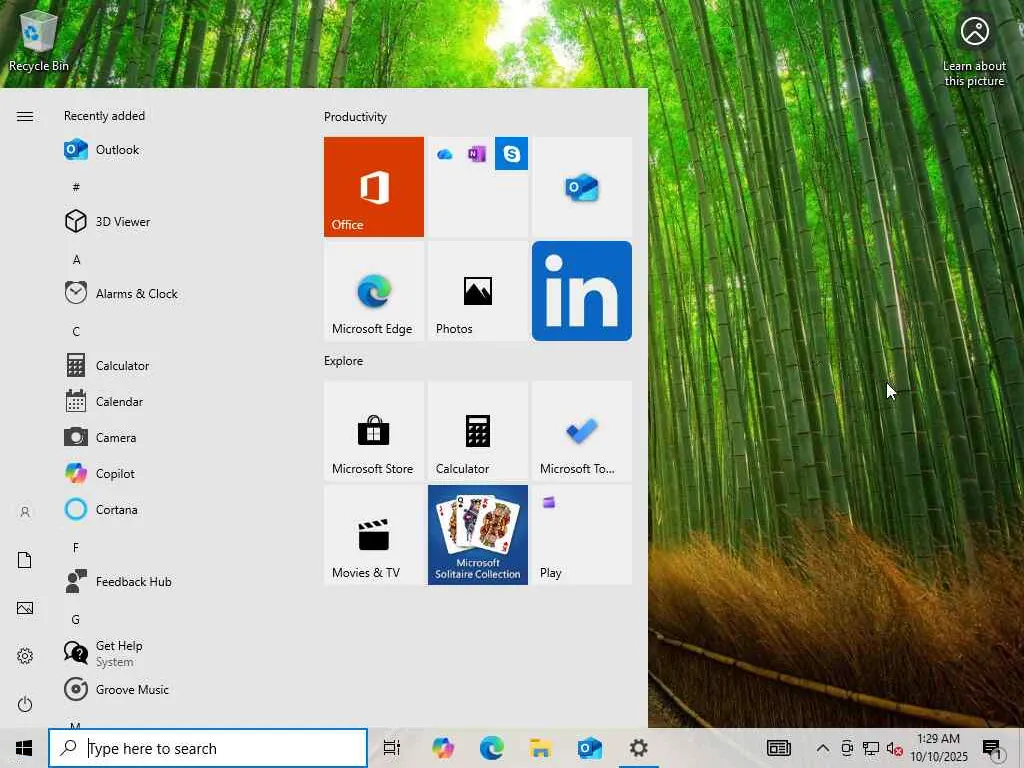1024x768 pixels.
Task: Open Microsoft Solitaire Collection tile
Action: click(478, 535)
